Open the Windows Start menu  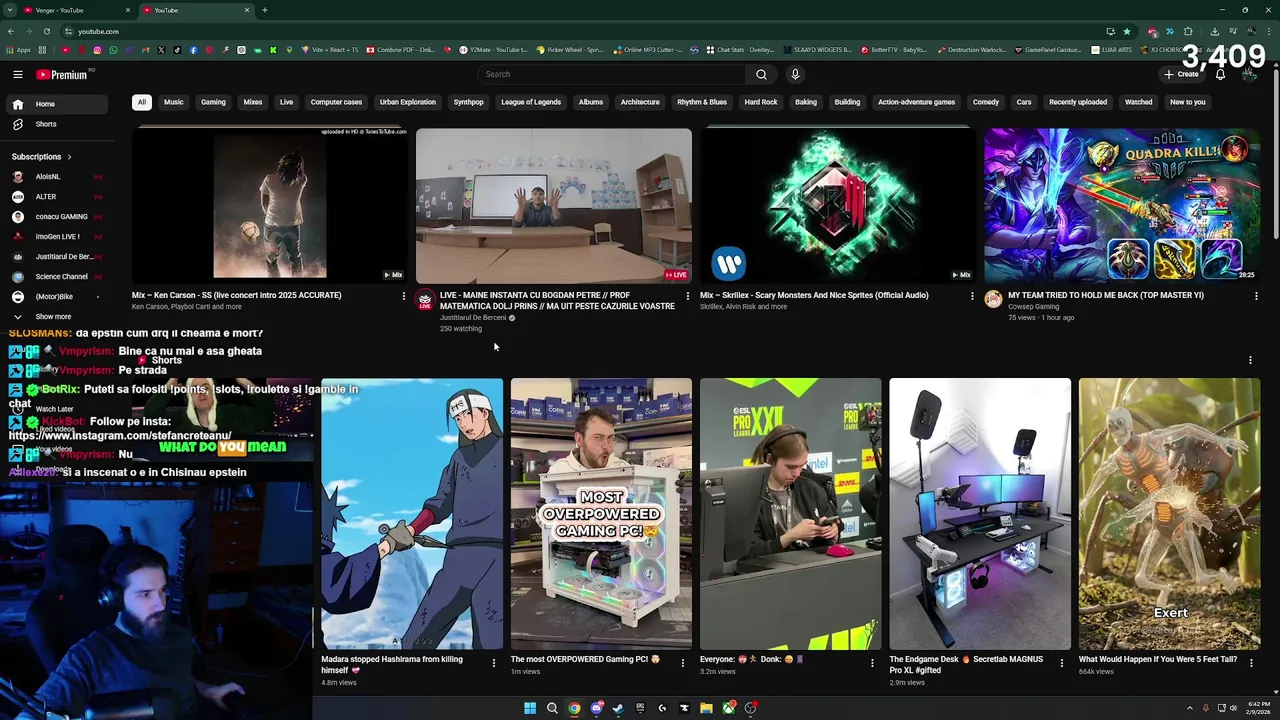pos(530,708)
